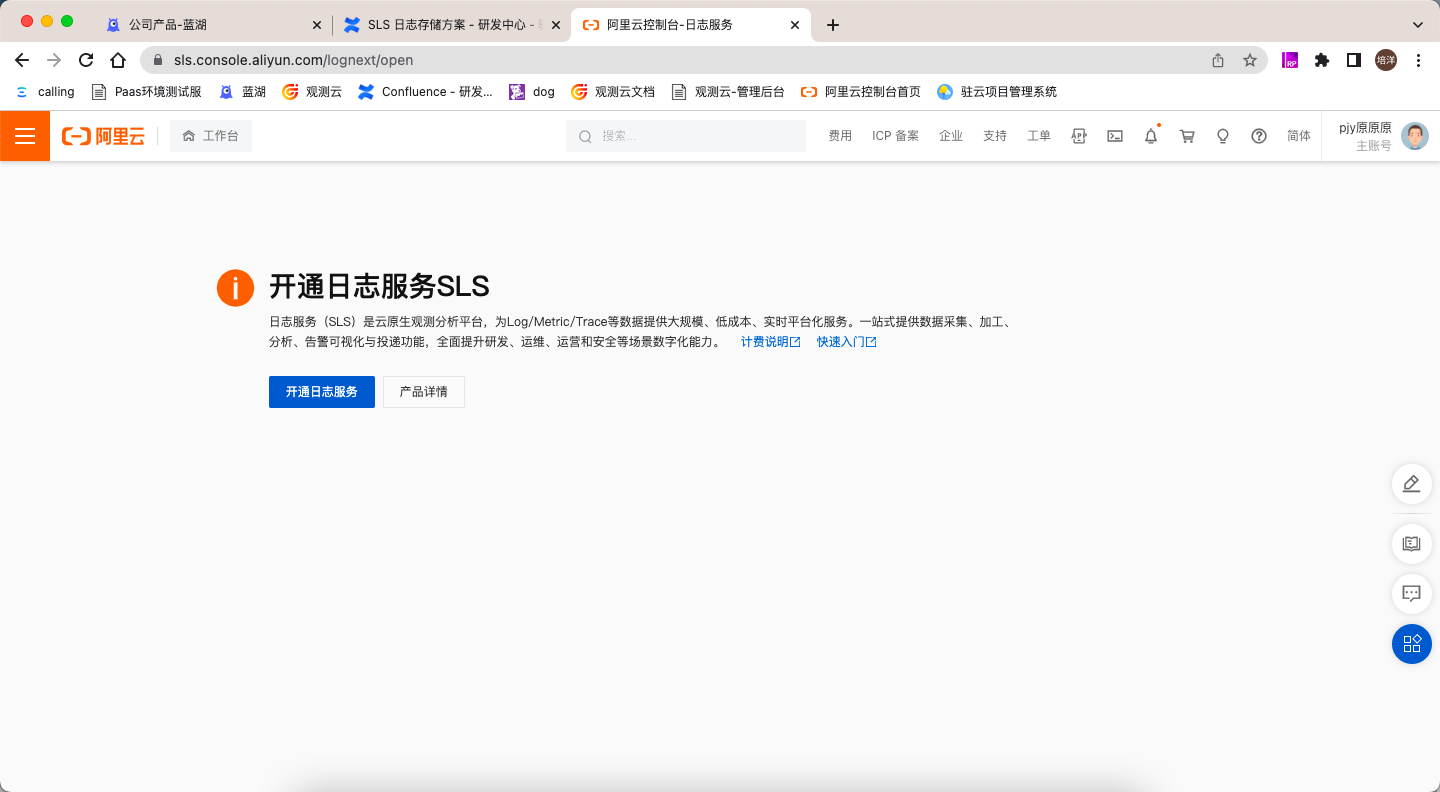Open the Paas环境测试服 bookmark

coord(146,92)
